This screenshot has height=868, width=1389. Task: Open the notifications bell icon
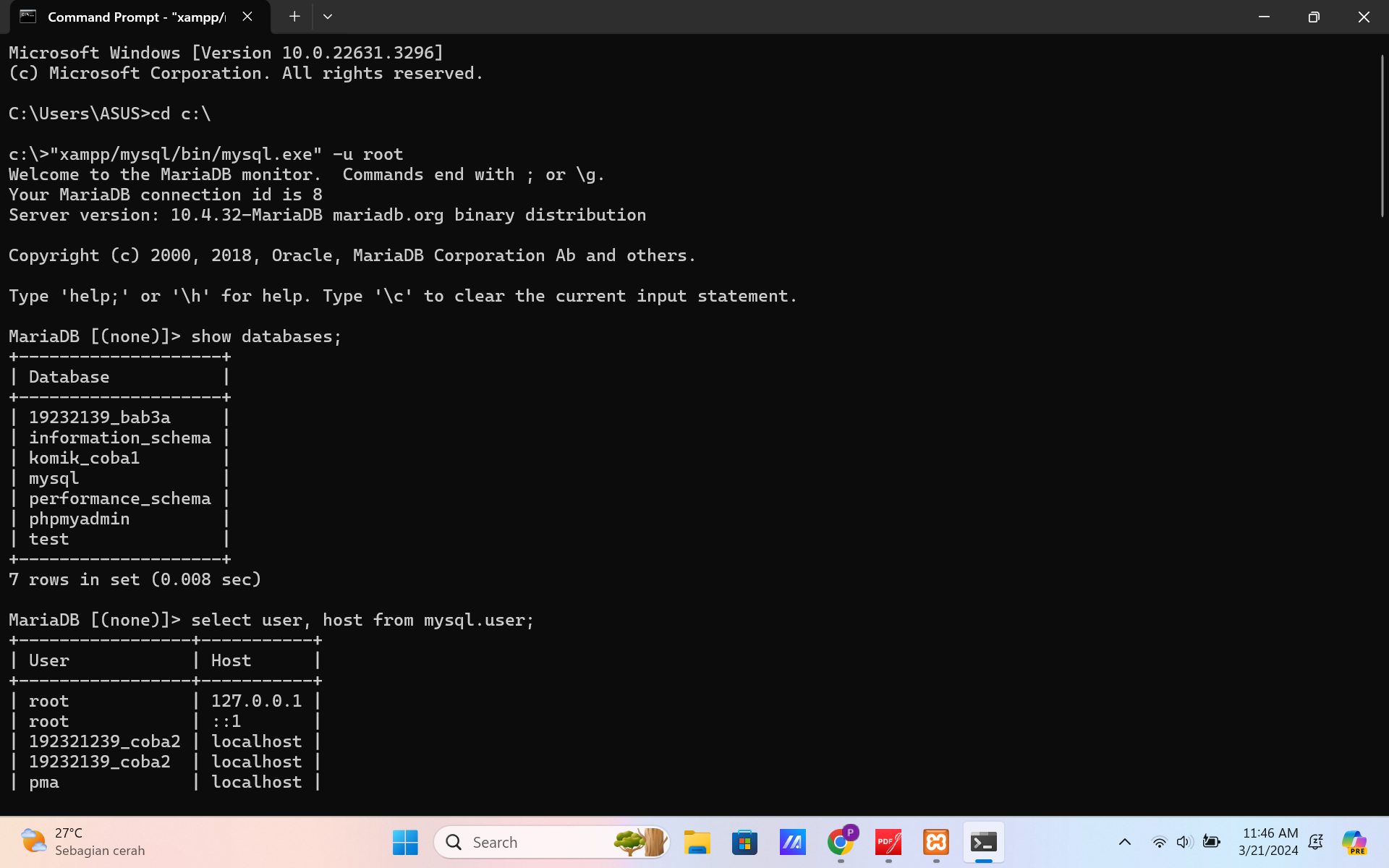[x=1316, y=842]
